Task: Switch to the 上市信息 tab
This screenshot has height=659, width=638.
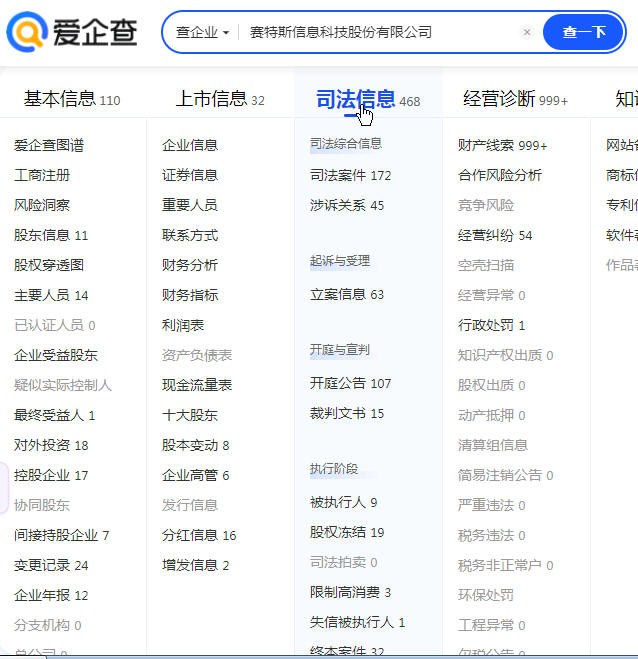Action: [x=220, y=99]
